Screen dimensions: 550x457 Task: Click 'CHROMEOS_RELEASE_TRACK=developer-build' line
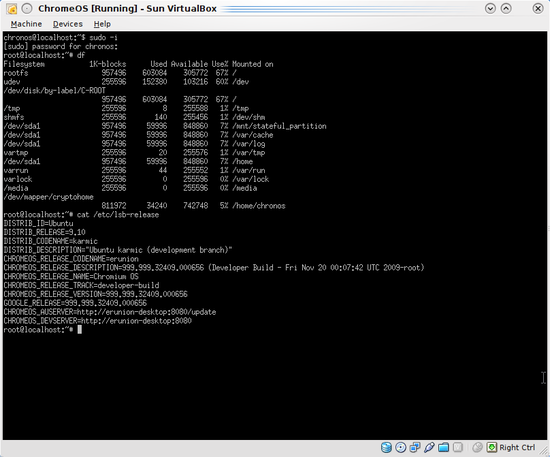(81, 285)
